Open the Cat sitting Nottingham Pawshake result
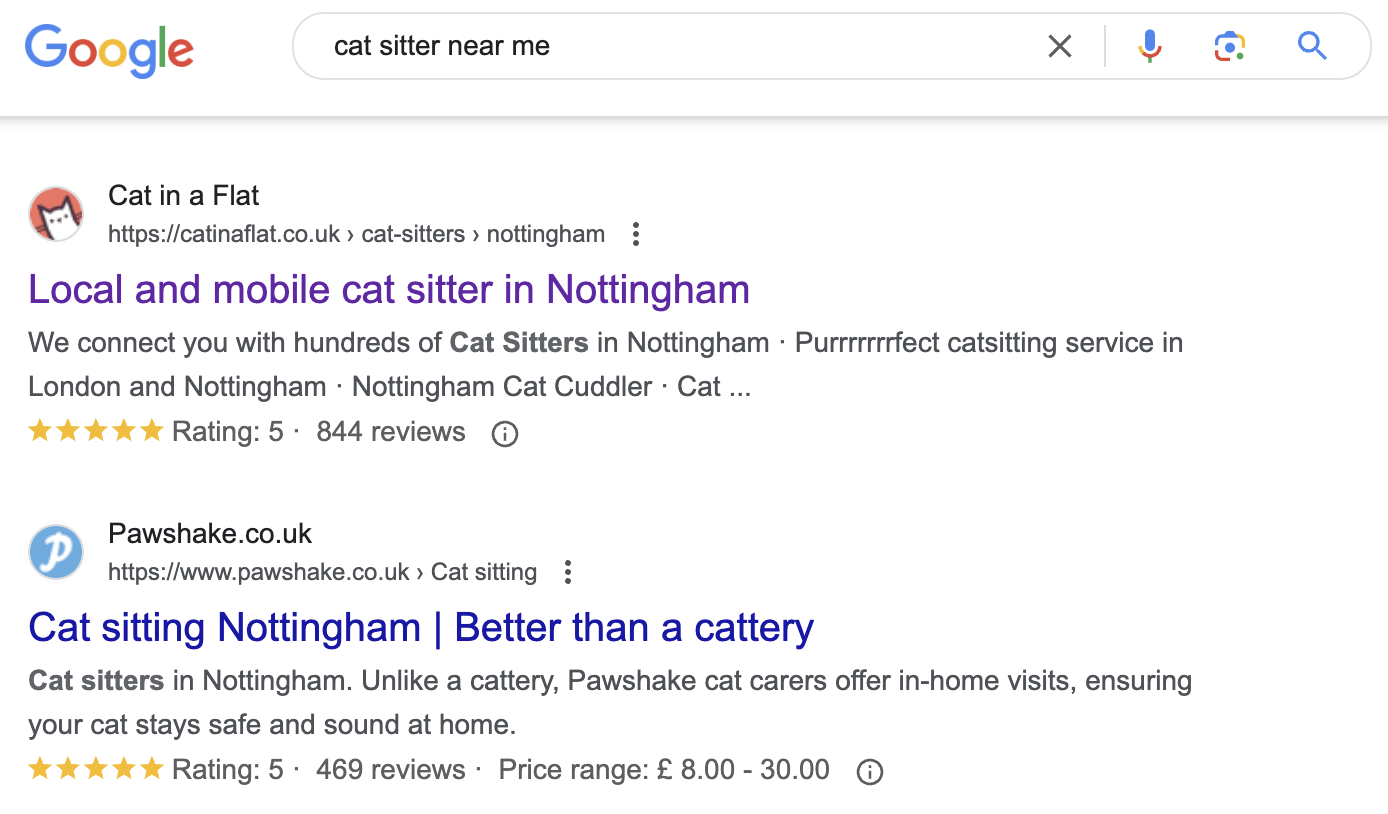 pos(420,627)
